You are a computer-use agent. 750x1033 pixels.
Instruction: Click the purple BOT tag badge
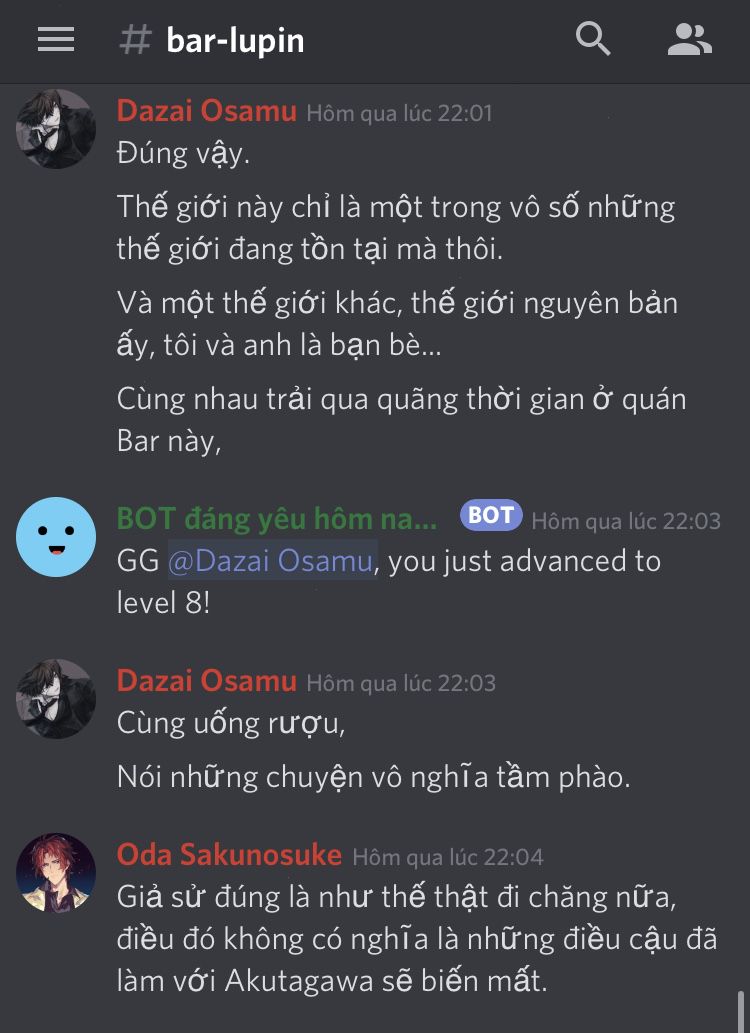coord(492,515)
